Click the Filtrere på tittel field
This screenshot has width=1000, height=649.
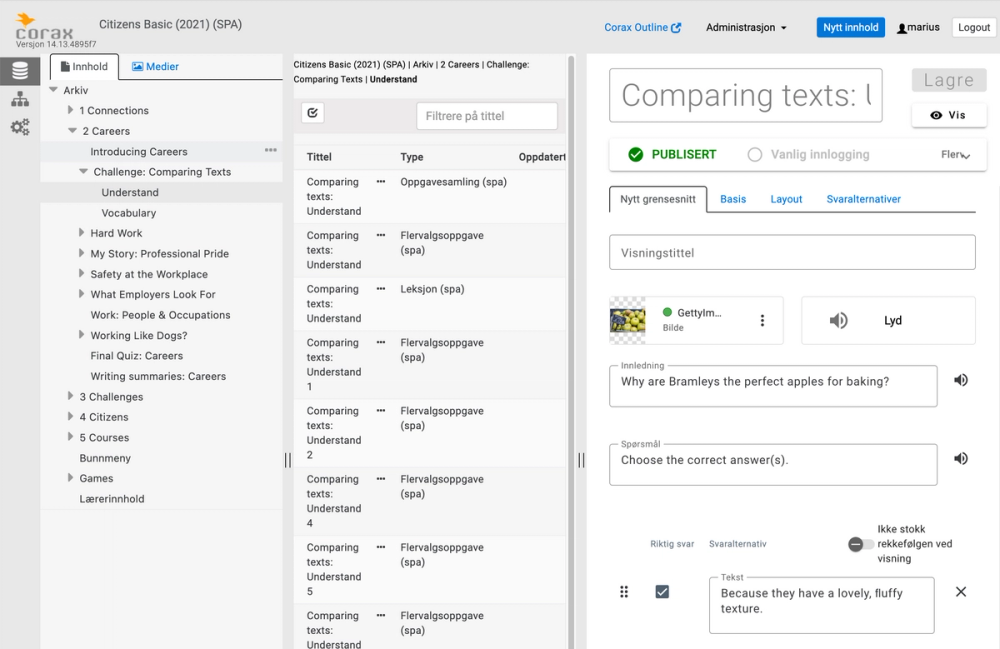[x=486, y=116]
